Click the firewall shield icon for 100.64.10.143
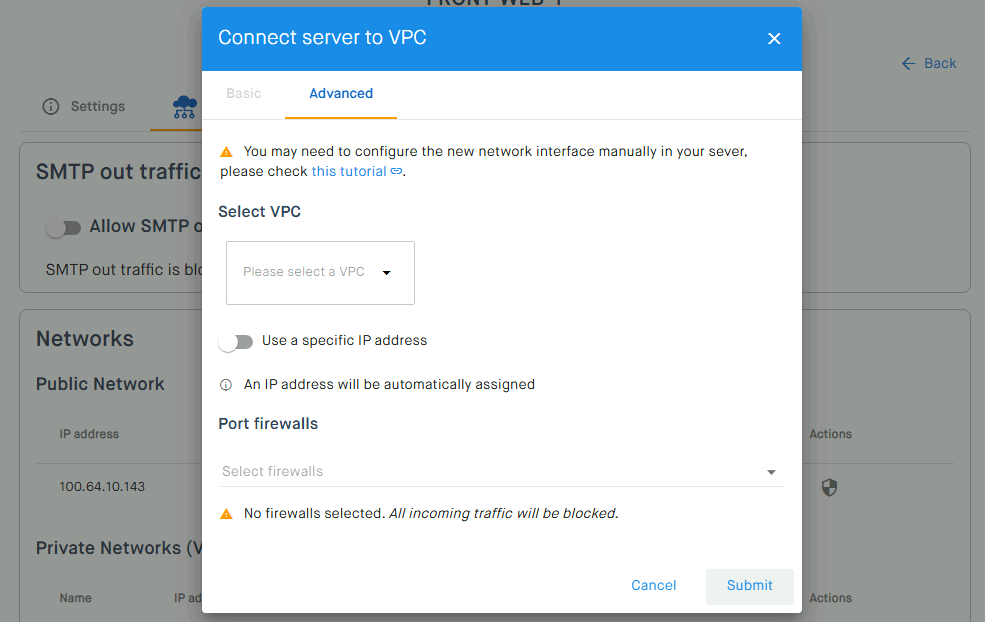The image size is (985, 622). pyautogui.click(x=829, y=487)
